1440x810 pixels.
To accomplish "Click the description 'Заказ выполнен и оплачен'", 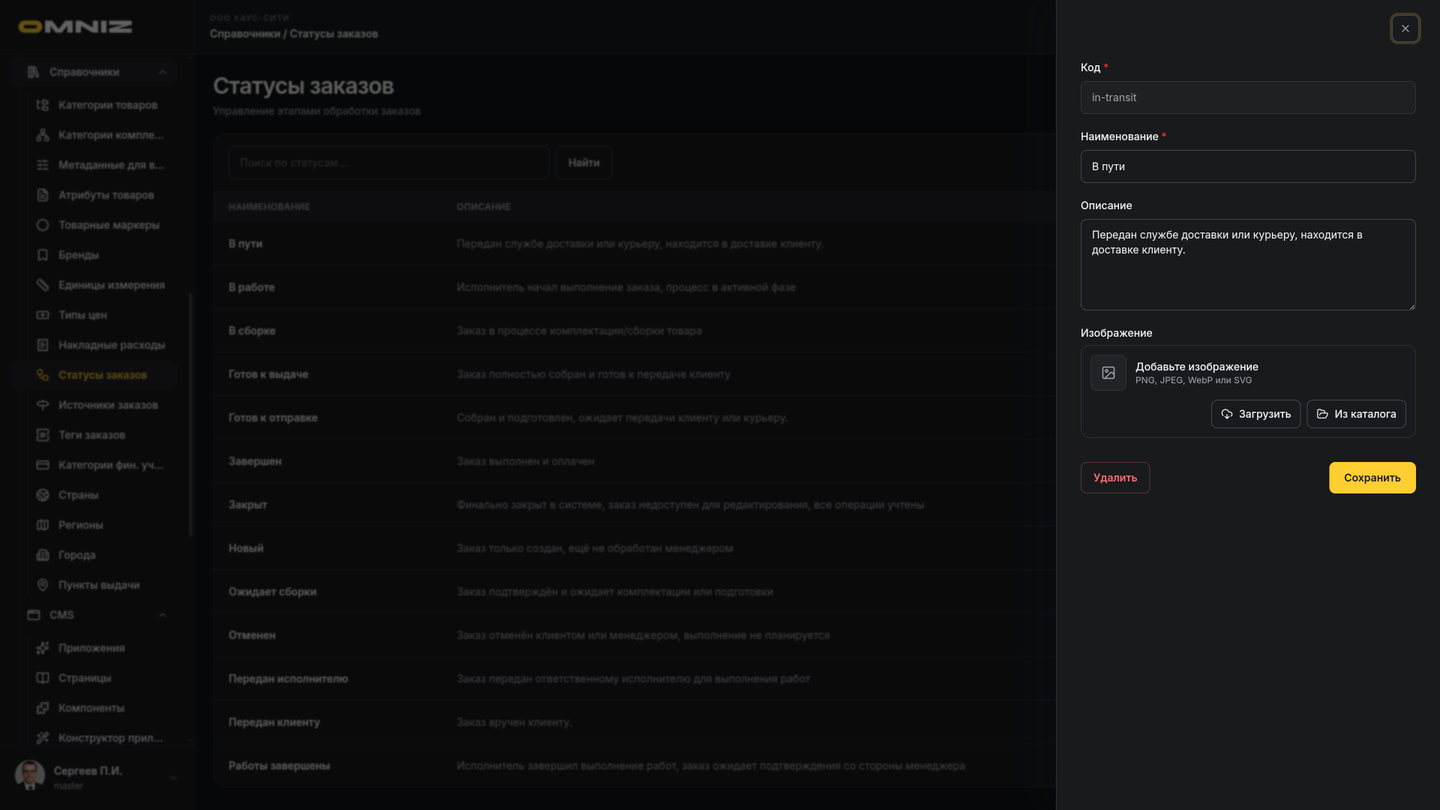I will pos(526,461).
